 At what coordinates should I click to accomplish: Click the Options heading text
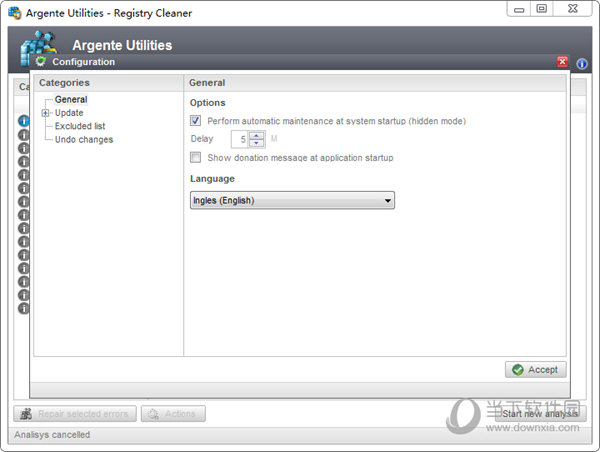point(207,103)
